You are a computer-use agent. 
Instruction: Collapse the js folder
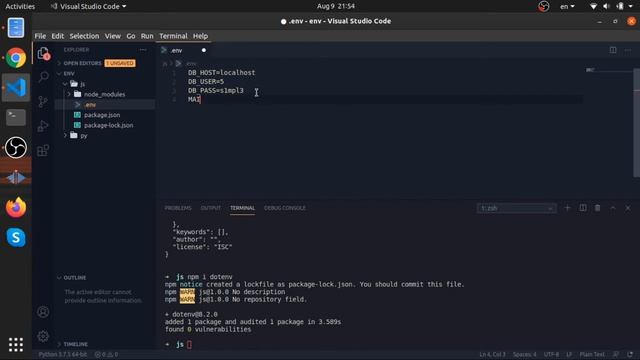(x=105, y=84)
